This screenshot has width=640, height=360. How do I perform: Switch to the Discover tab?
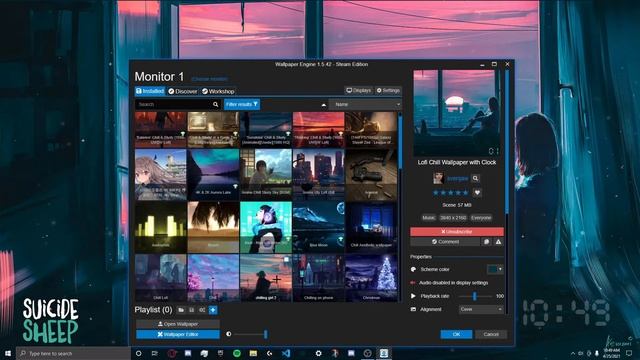click(183, 91)
